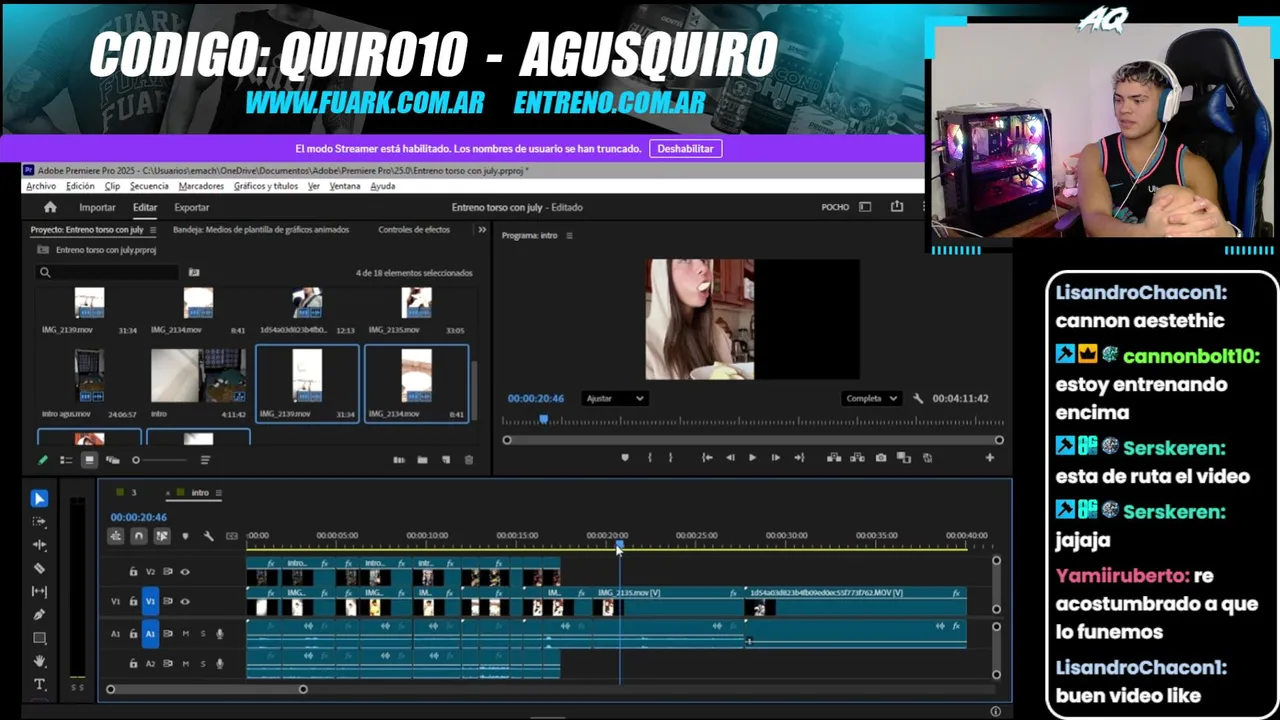
Task: Toggle lock on A1 track
Action: point(133,634)
